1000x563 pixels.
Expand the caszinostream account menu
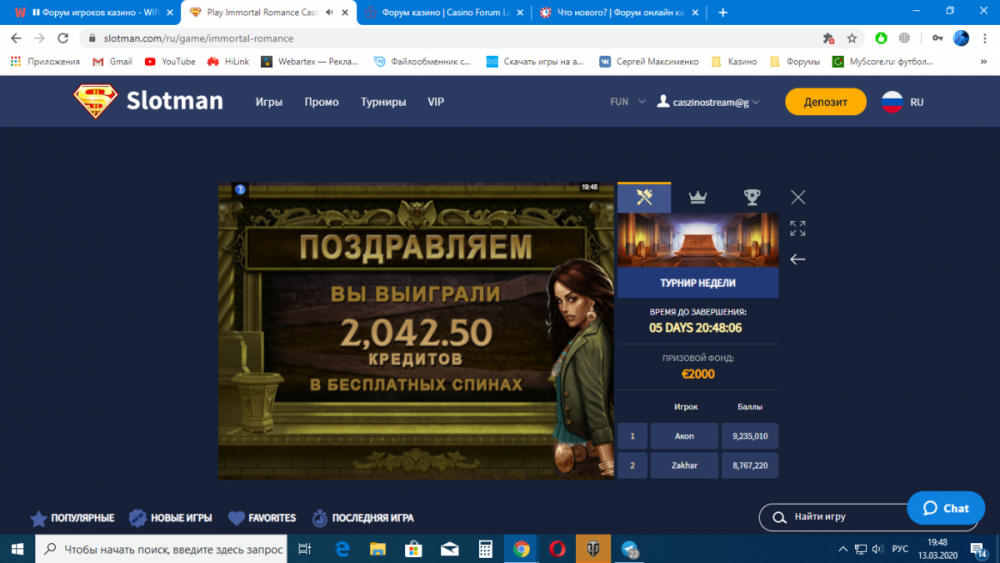pos(708,102)
